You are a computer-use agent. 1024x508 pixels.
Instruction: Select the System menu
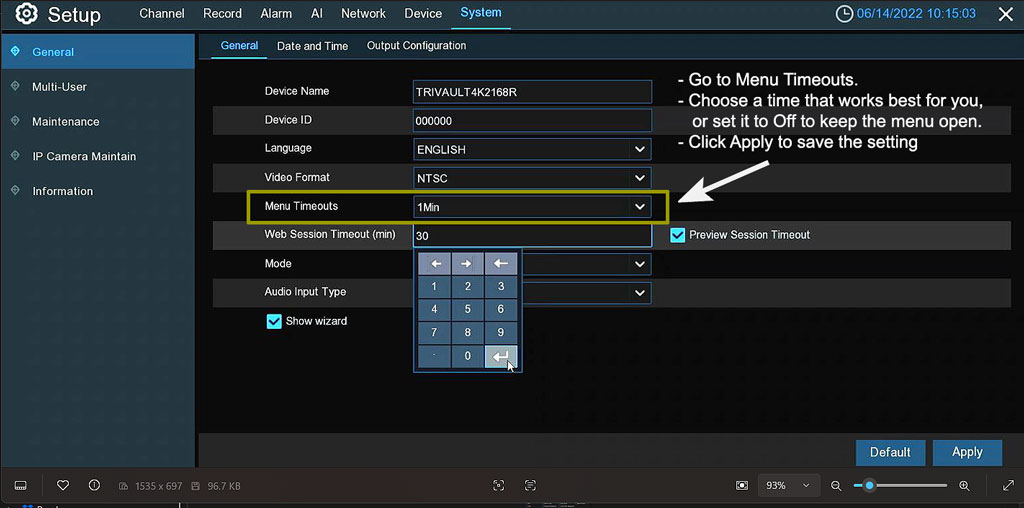point(481,13)
